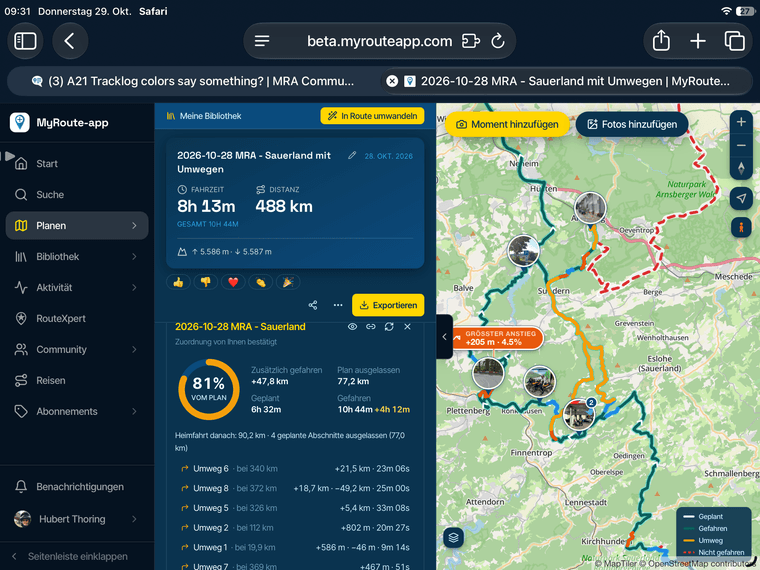This screenshot has height=570, width=760.
Task: Open Benachrichtigungen bell item
Action: (x=77, y=487)
